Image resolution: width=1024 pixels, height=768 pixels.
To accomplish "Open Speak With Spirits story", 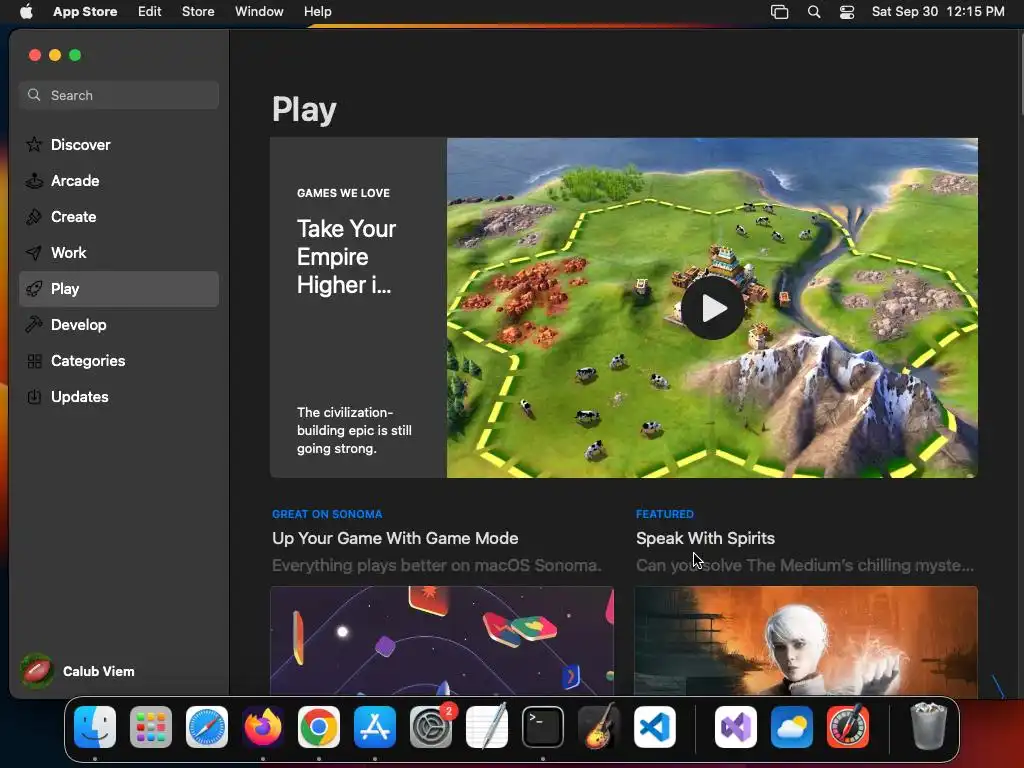I will pos(705,538).
